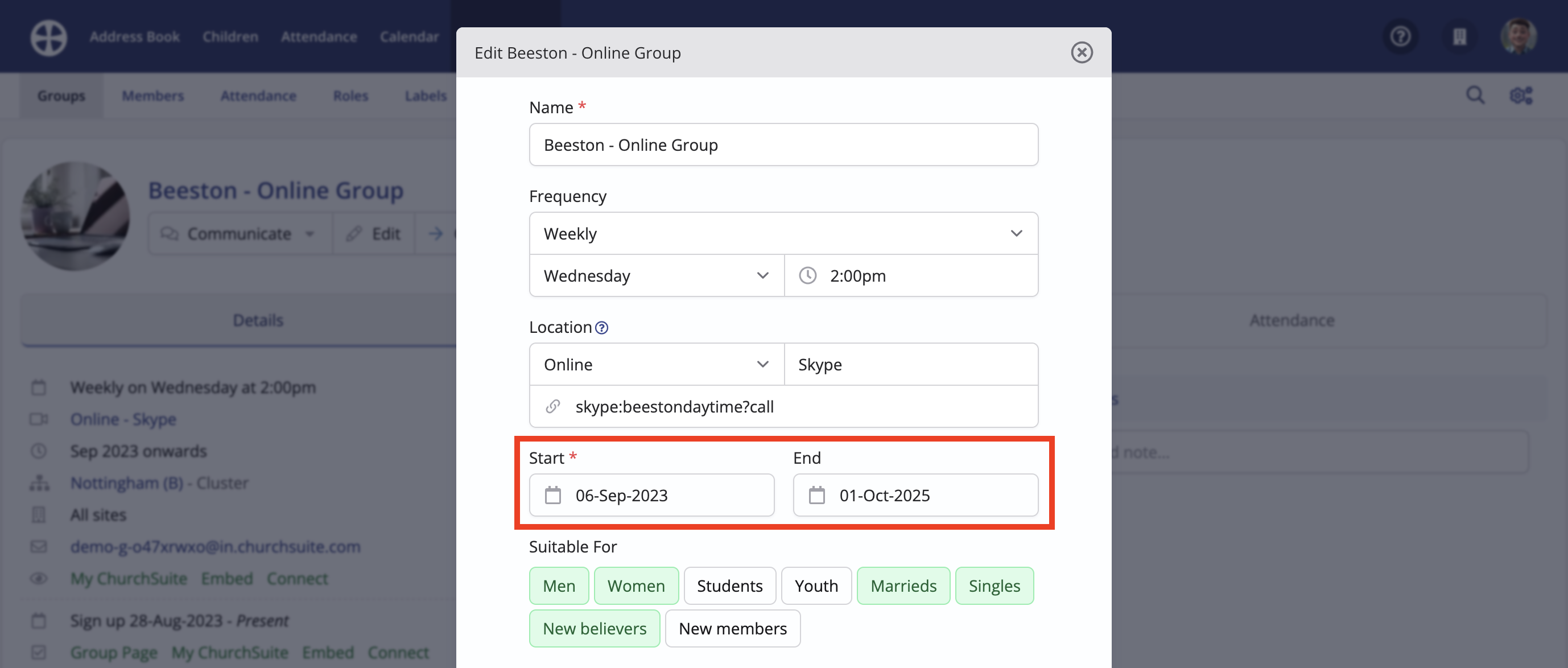Switch to the Groups tab

[61, 96]
